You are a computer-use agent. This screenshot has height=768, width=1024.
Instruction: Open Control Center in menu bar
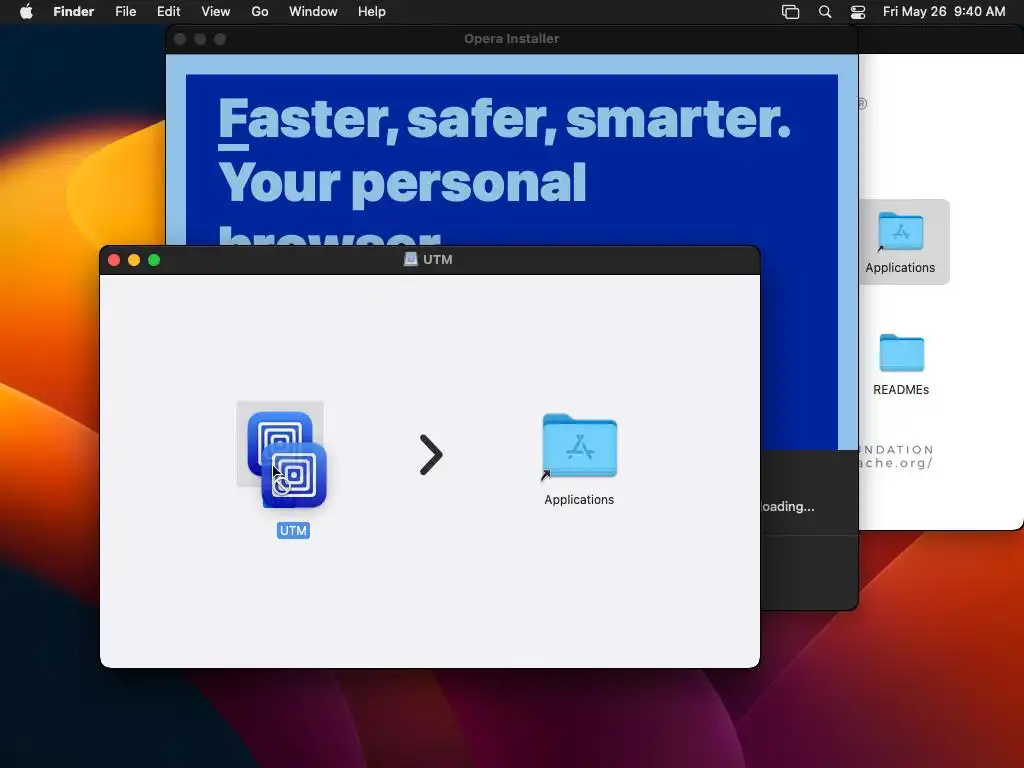[x=857, y=12]
